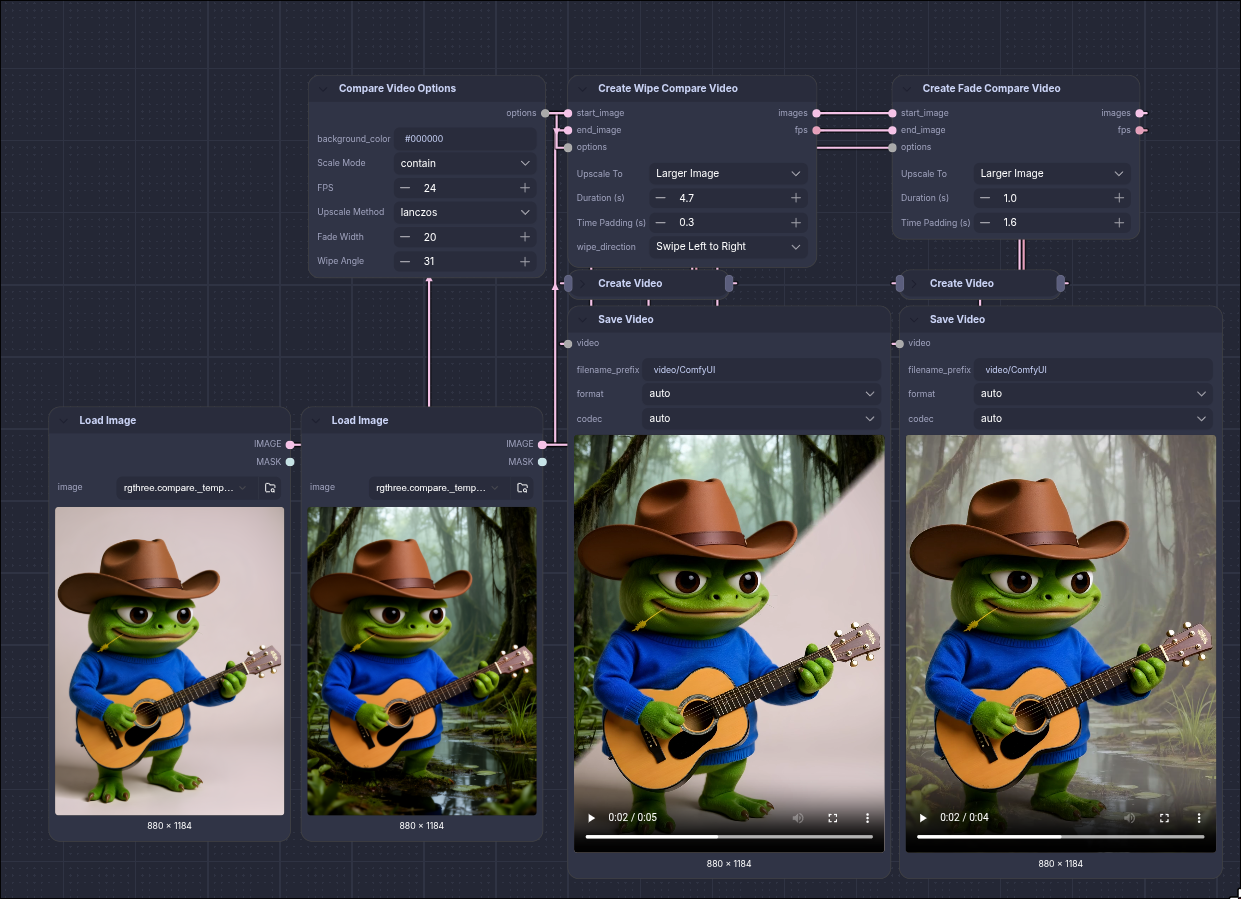Expand the left Create Video node
1241x899 pixels.
(x=583, y=284)
